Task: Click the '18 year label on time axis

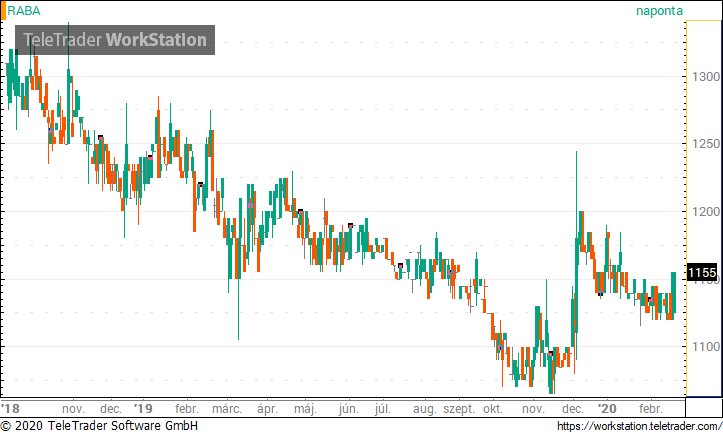Action: pyautogui.click(x=11, y=409)
